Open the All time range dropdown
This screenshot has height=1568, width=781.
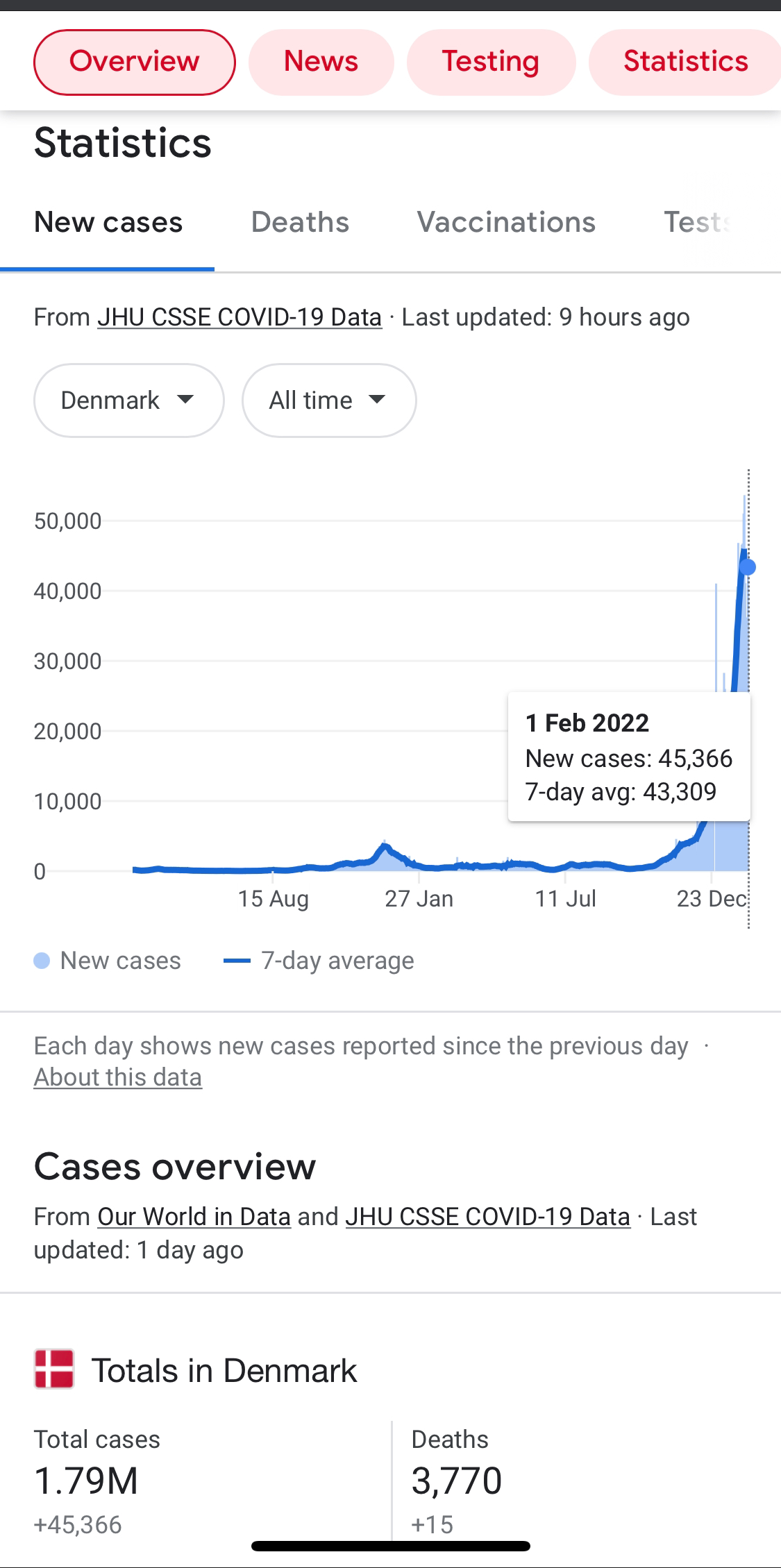(x=329, y=401)
